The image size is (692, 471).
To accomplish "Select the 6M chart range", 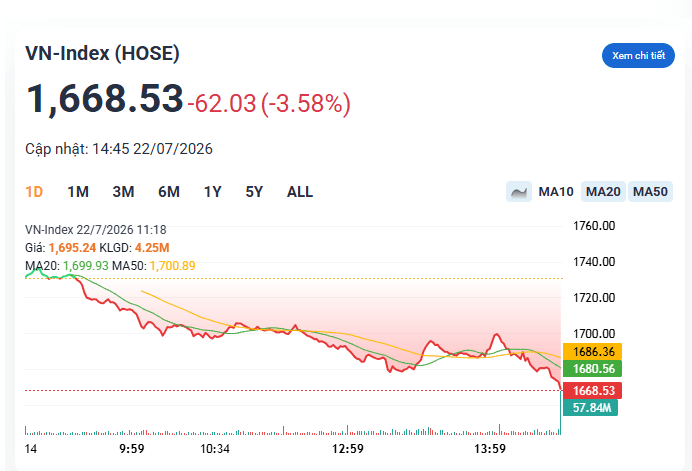I will pyautogui.click(x=169, y=192).
